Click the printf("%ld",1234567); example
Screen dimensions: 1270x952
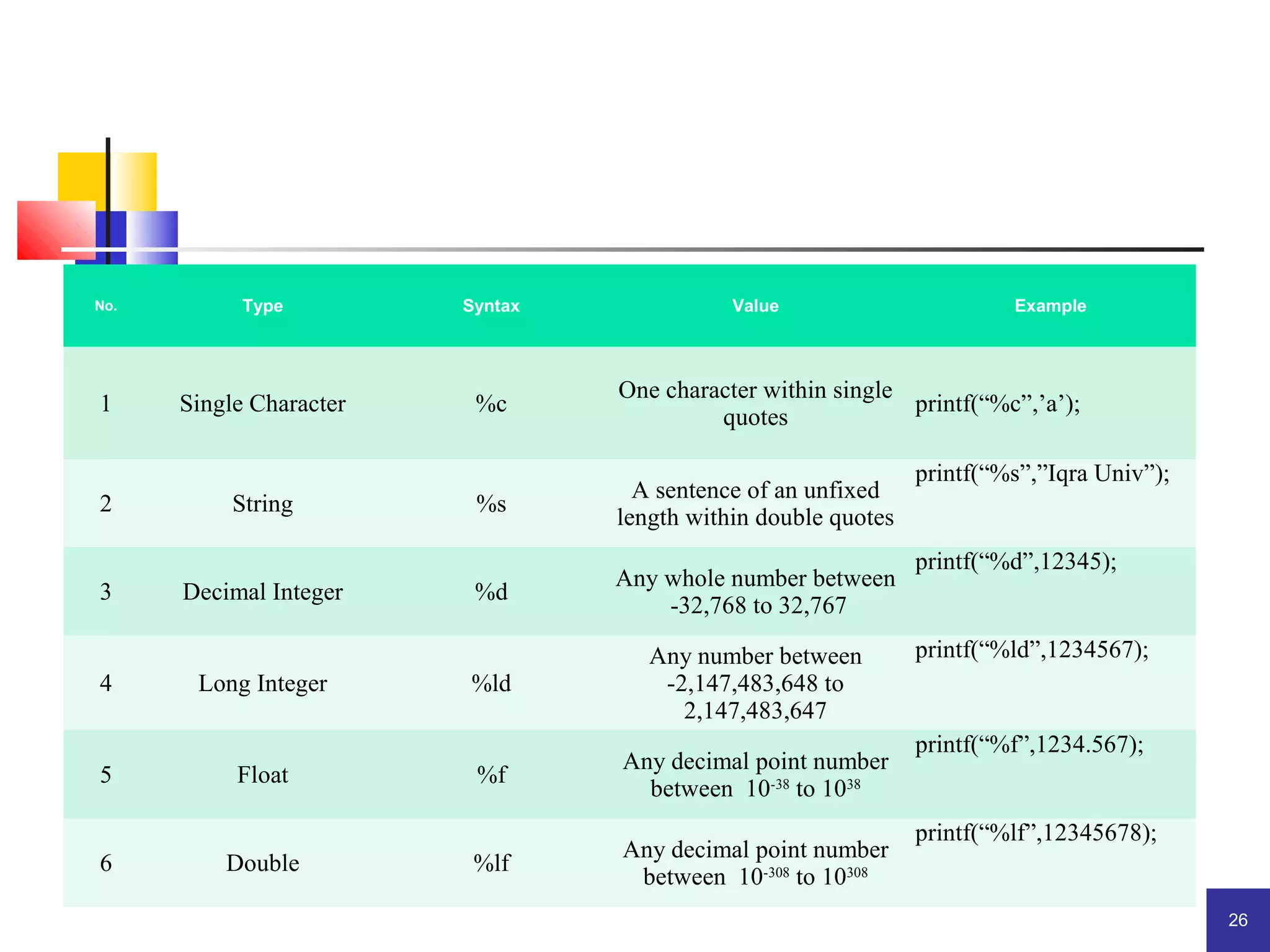click(1032, 650)
